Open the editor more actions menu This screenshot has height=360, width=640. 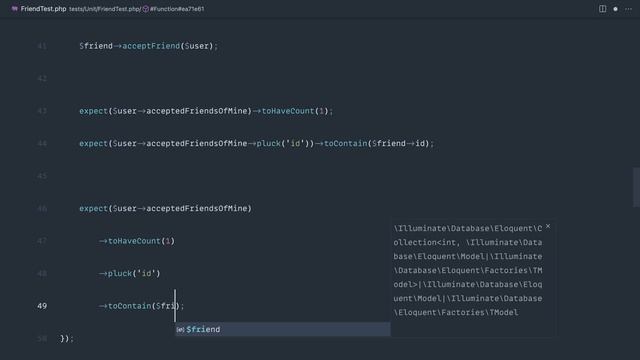click(628, 9)
